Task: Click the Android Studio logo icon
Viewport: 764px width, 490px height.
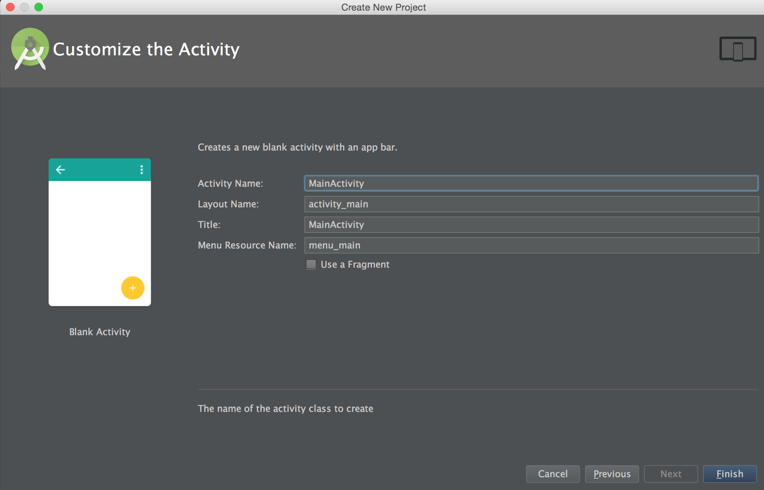Action: [x=30, y=49]
